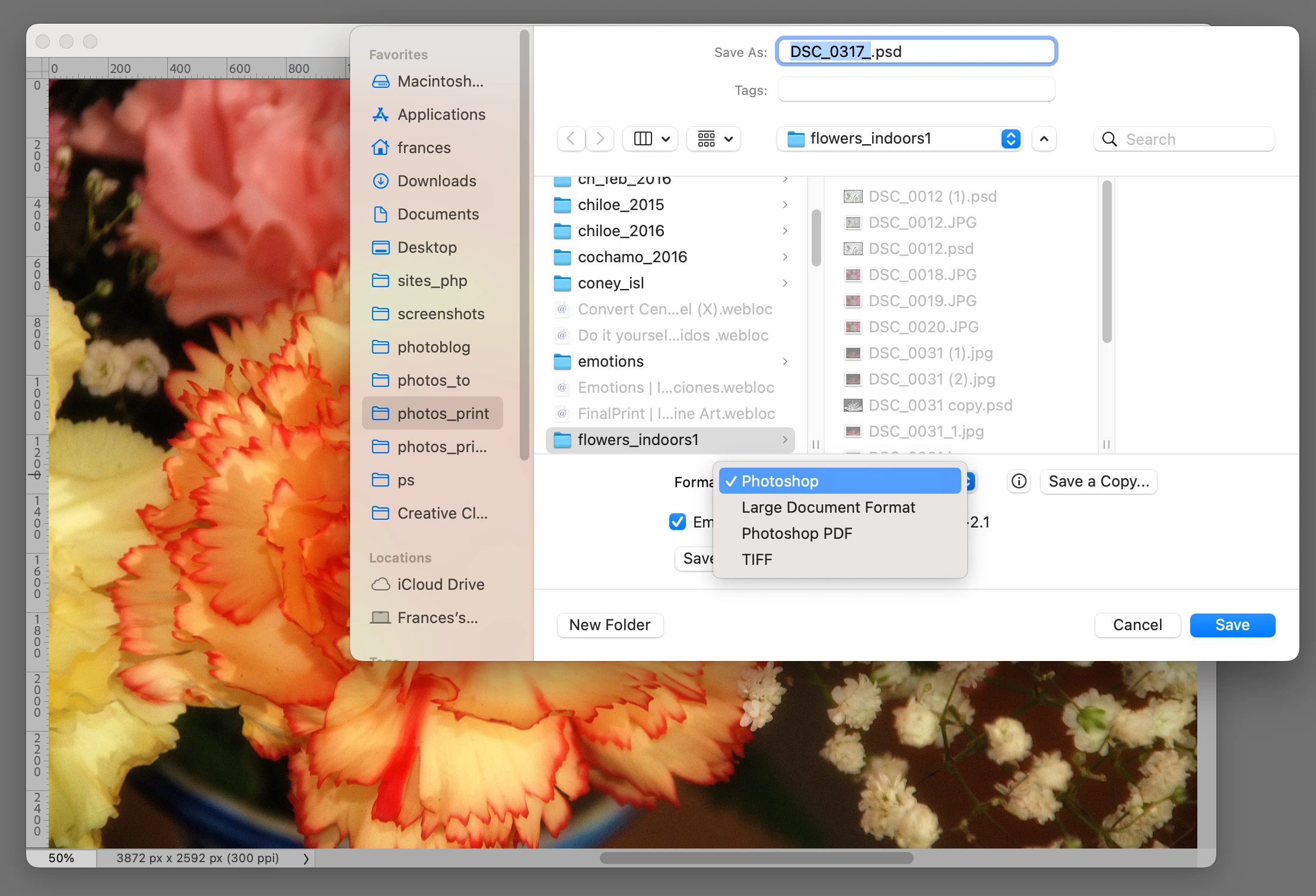The image size is (1316, 896).
Task: Pick Large Document Format option
Action: 828,507
